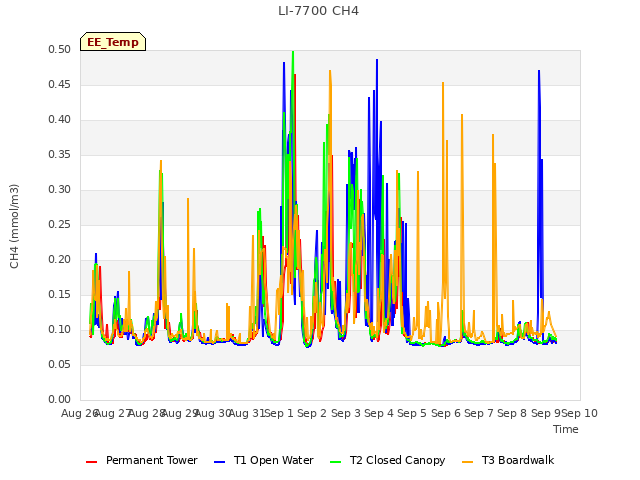Click the blue T1 spike on Sep 9
This screenshot has width=640, height=480.
539,122
